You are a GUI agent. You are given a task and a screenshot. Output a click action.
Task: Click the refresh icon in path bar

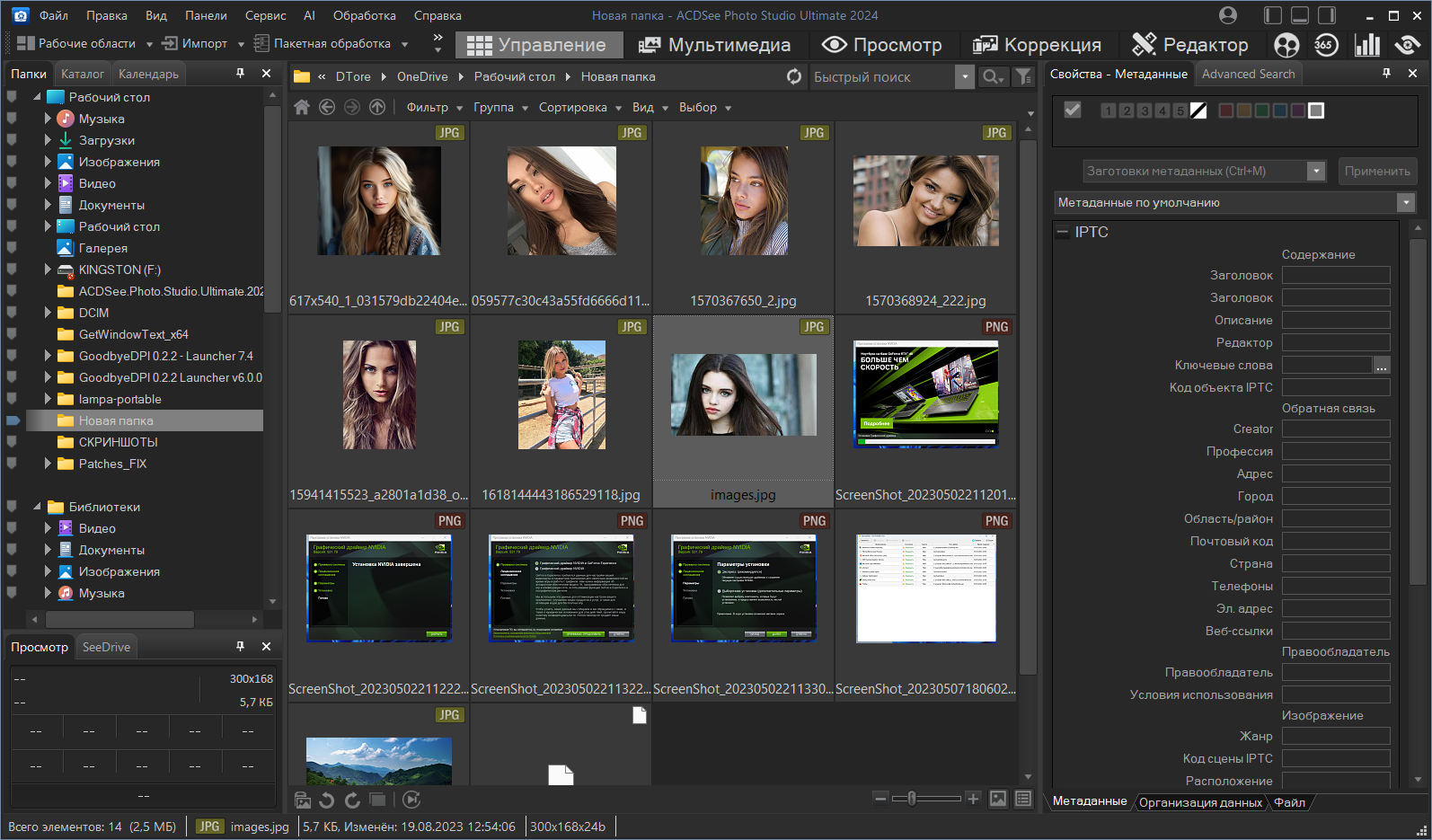pyautogui.click(x=793, y=77)
